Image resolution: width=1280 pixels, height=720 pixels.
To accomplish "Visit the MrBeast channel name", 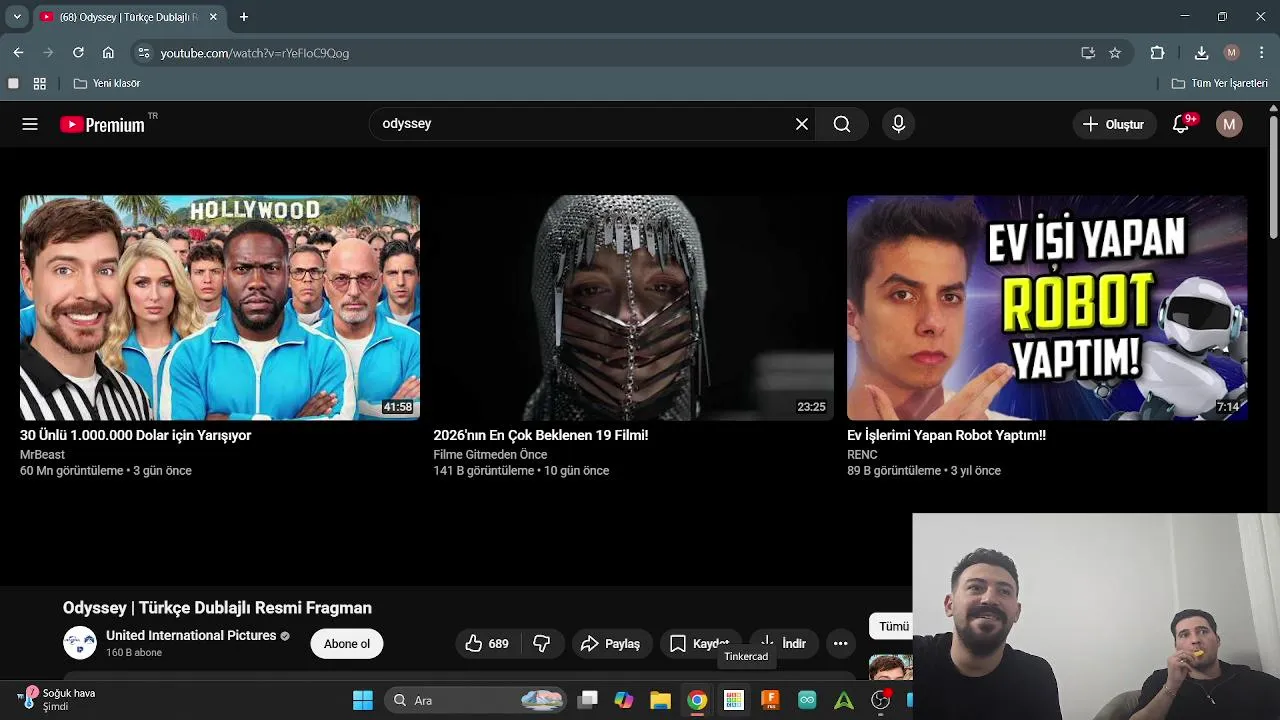I will click(42, 454).
